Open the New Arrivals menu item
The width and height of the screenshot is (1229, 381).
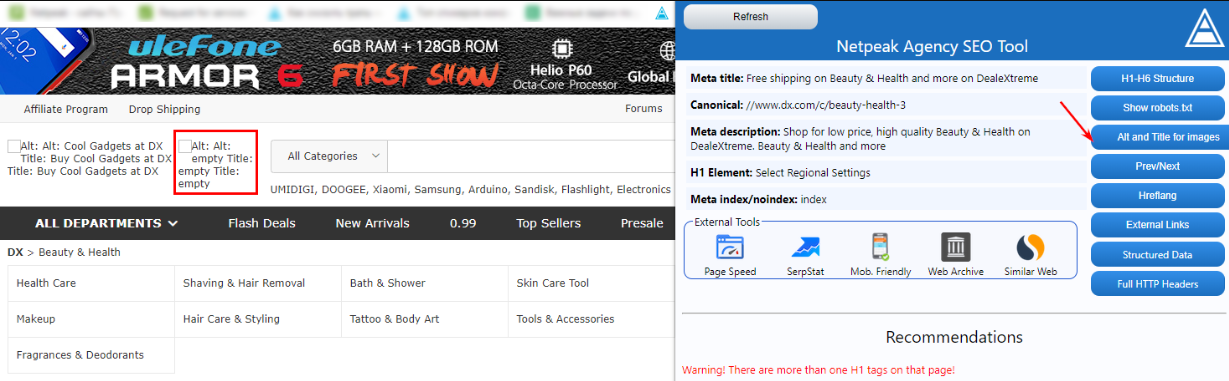pyautogui.click(x=372, y=223)
